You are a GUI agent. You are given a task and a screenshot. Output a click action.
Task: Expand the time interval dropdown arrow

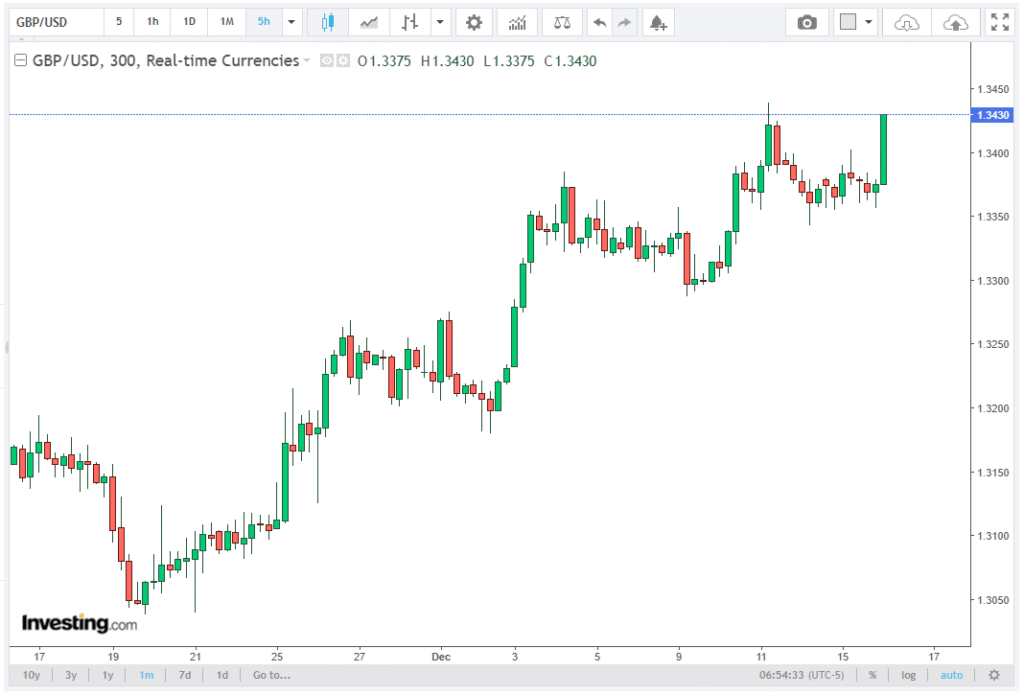coord(291,22)
